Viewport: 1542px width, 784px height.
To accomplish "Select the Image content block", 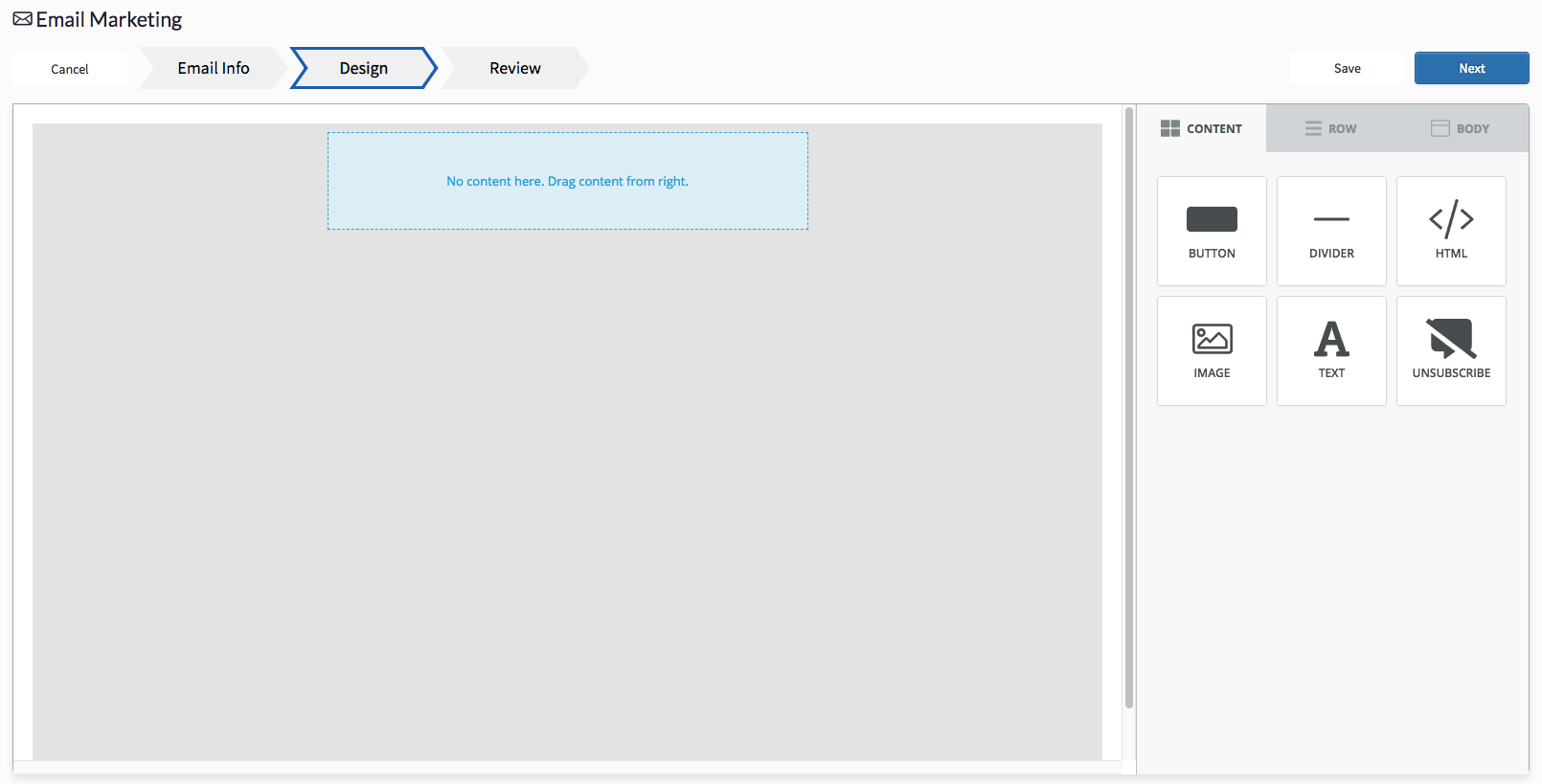I will (1212, 350).
